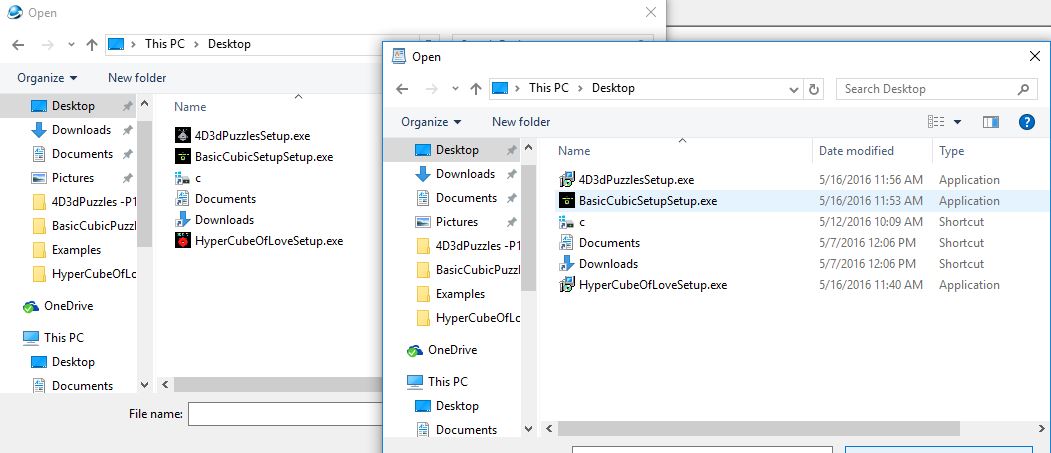Viewport: 1051px width, 453px height.
Task: Click change view icon in front dialog
Action: pyautogui.click(x=936, y=122)
